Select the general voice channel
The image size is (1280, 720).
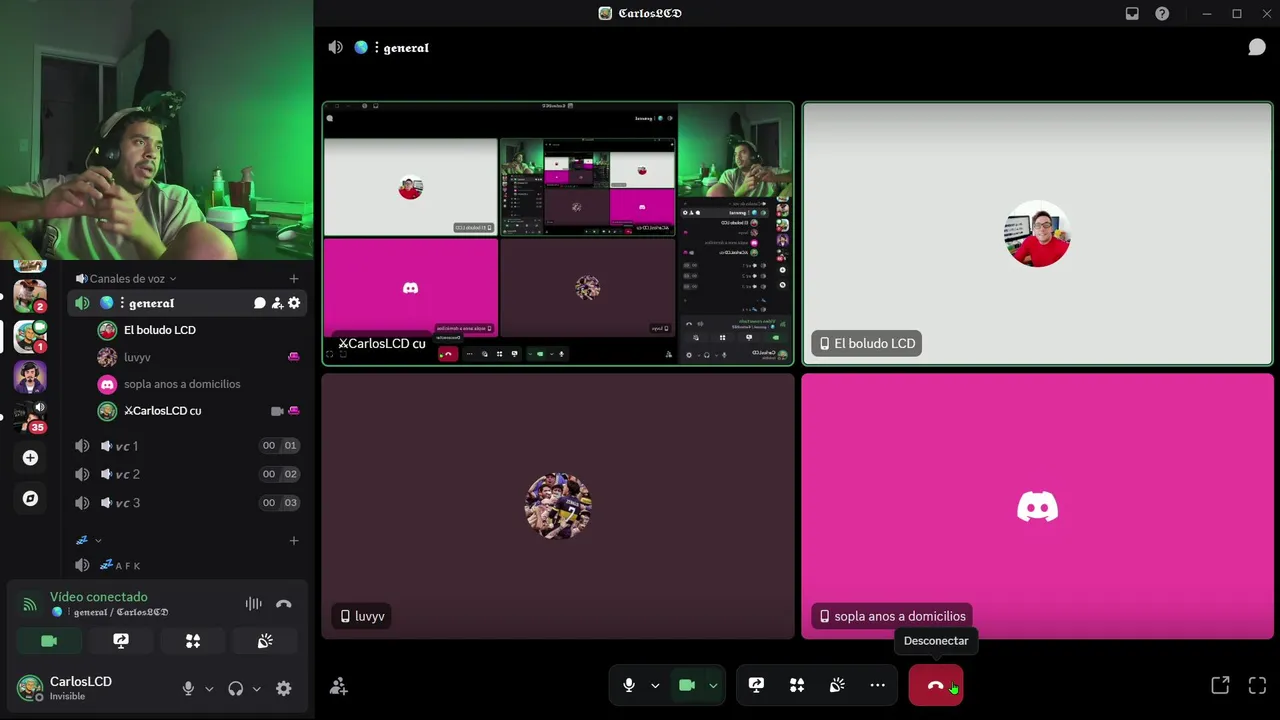[187, 303]
